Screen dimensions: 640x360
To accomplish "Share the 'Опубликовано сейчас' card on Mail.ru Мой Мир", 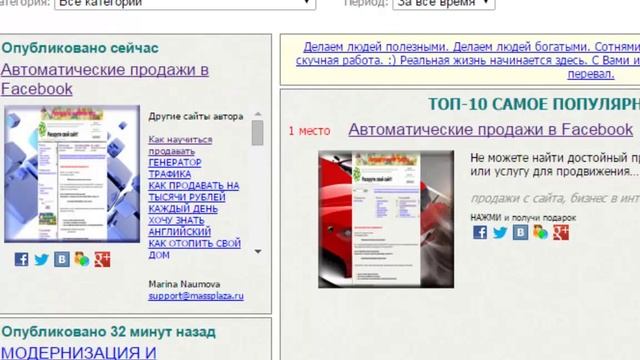I will click(x=82, y=259).
